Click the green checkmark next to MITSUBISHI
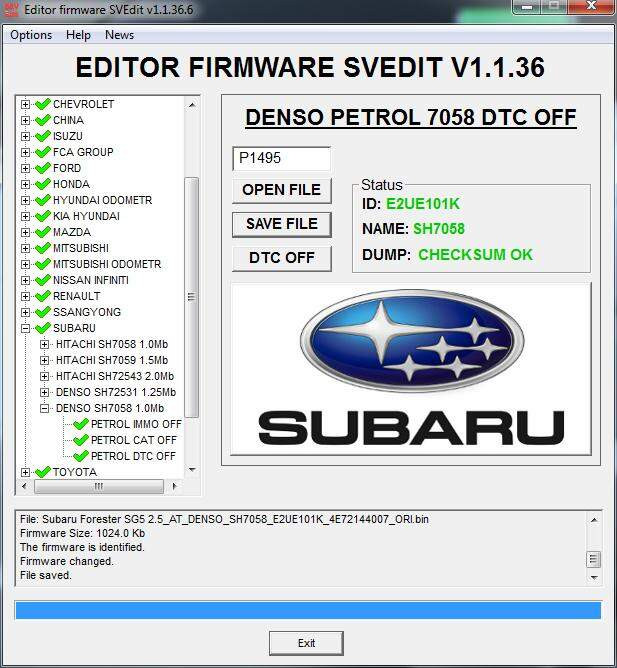This screenshot has width=617, height=668. click(43, 248)
